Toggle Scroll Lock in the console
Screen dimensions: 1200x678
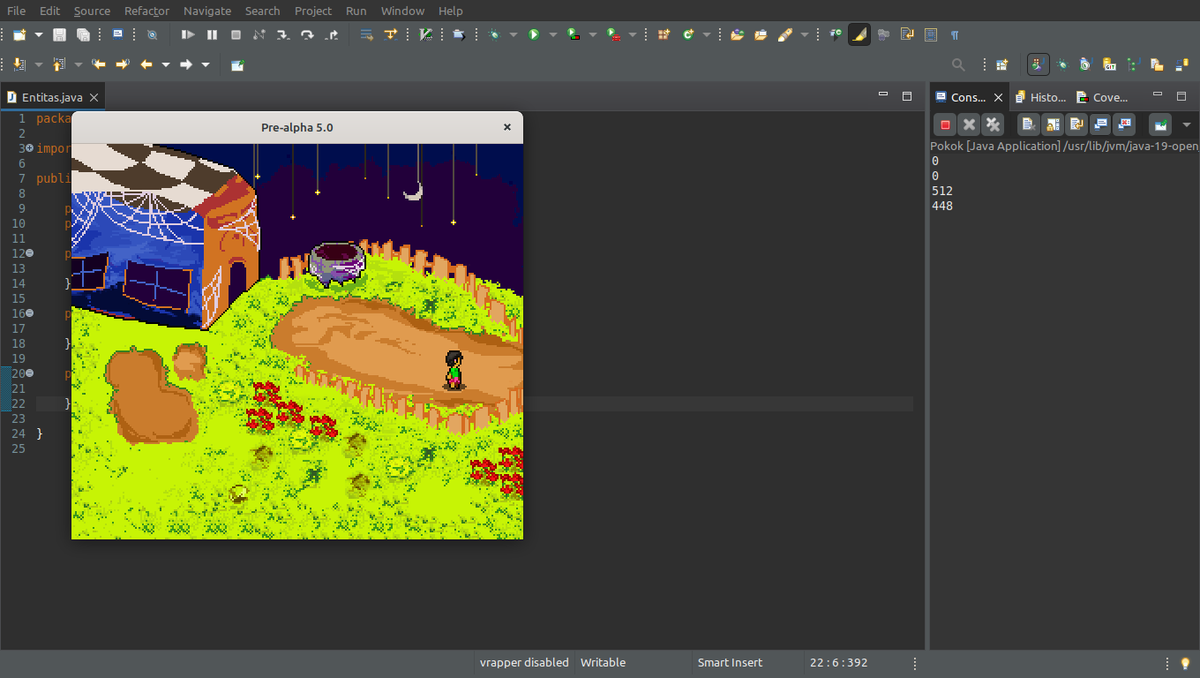pyautogui.click(x=1052, y=125)
